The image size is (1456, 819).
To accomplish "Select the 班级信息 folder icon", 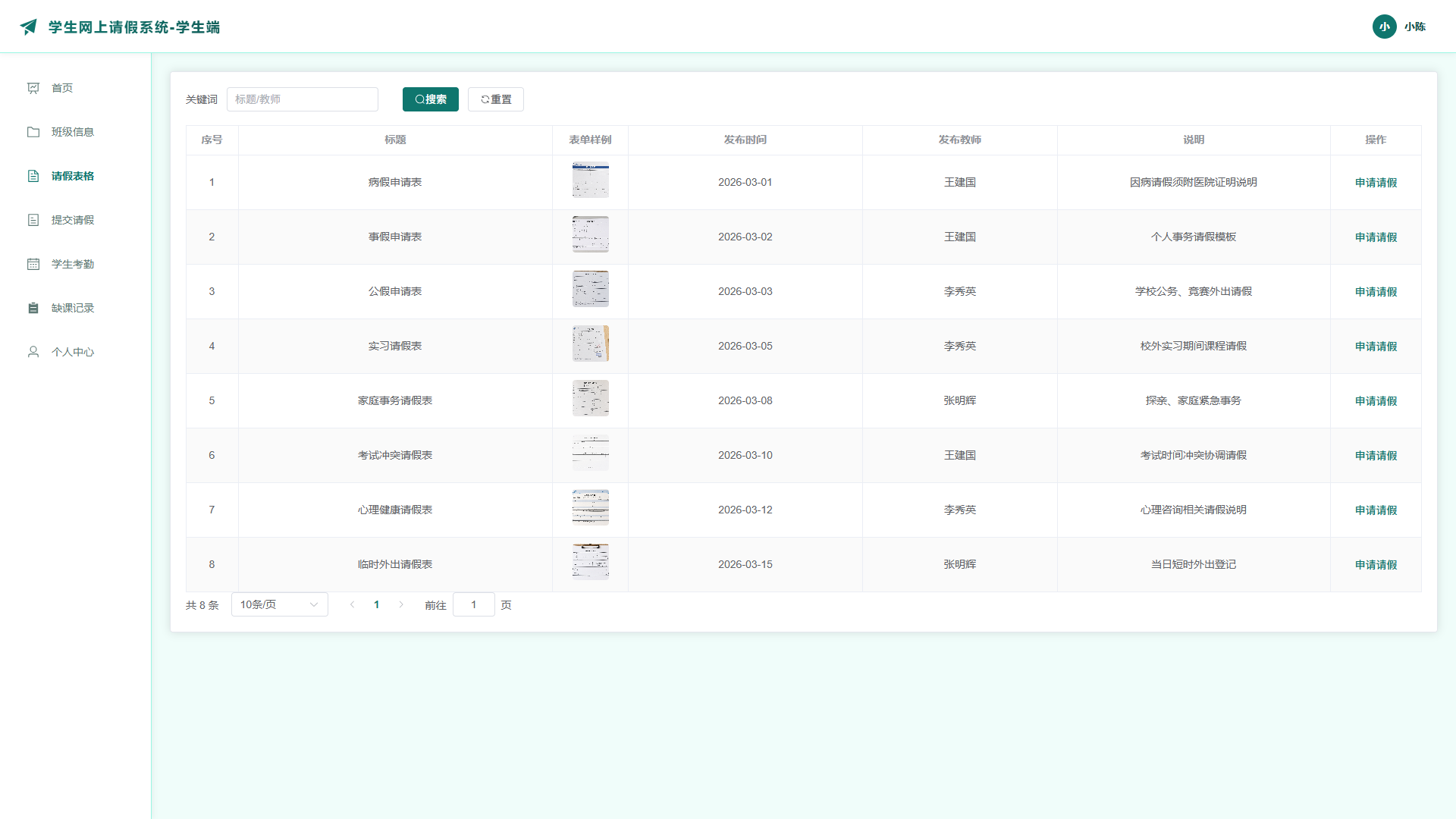I will pos(33,132).
